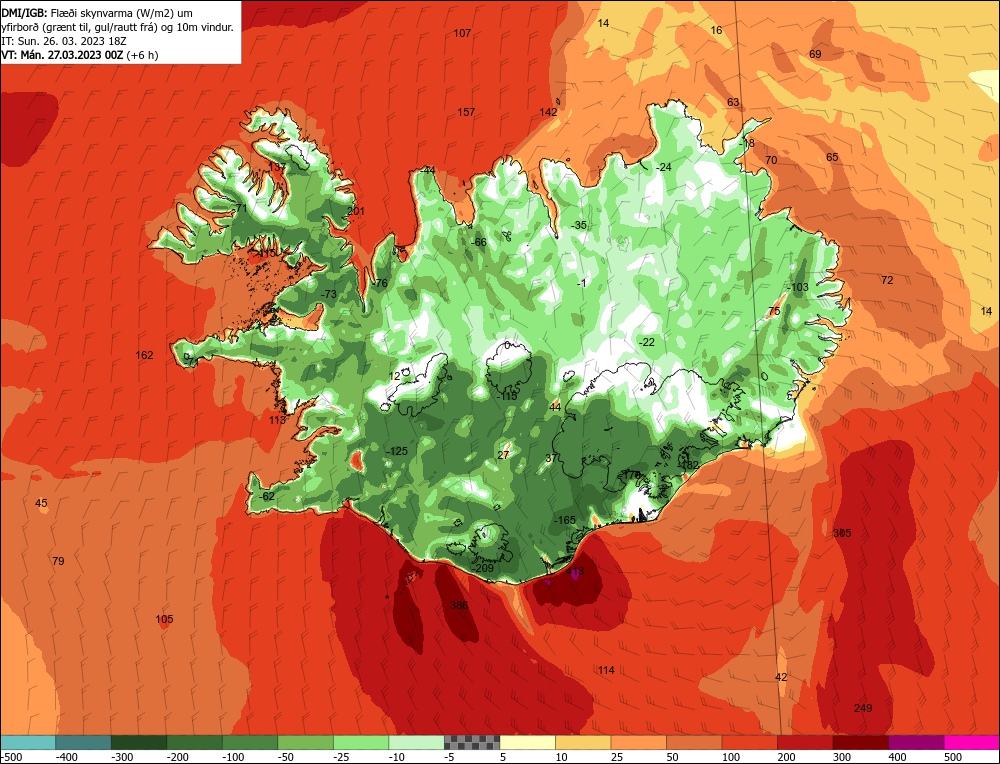Click the green -100 to -50 legend swatch
Screen dimensions: 1000x764
250,742
